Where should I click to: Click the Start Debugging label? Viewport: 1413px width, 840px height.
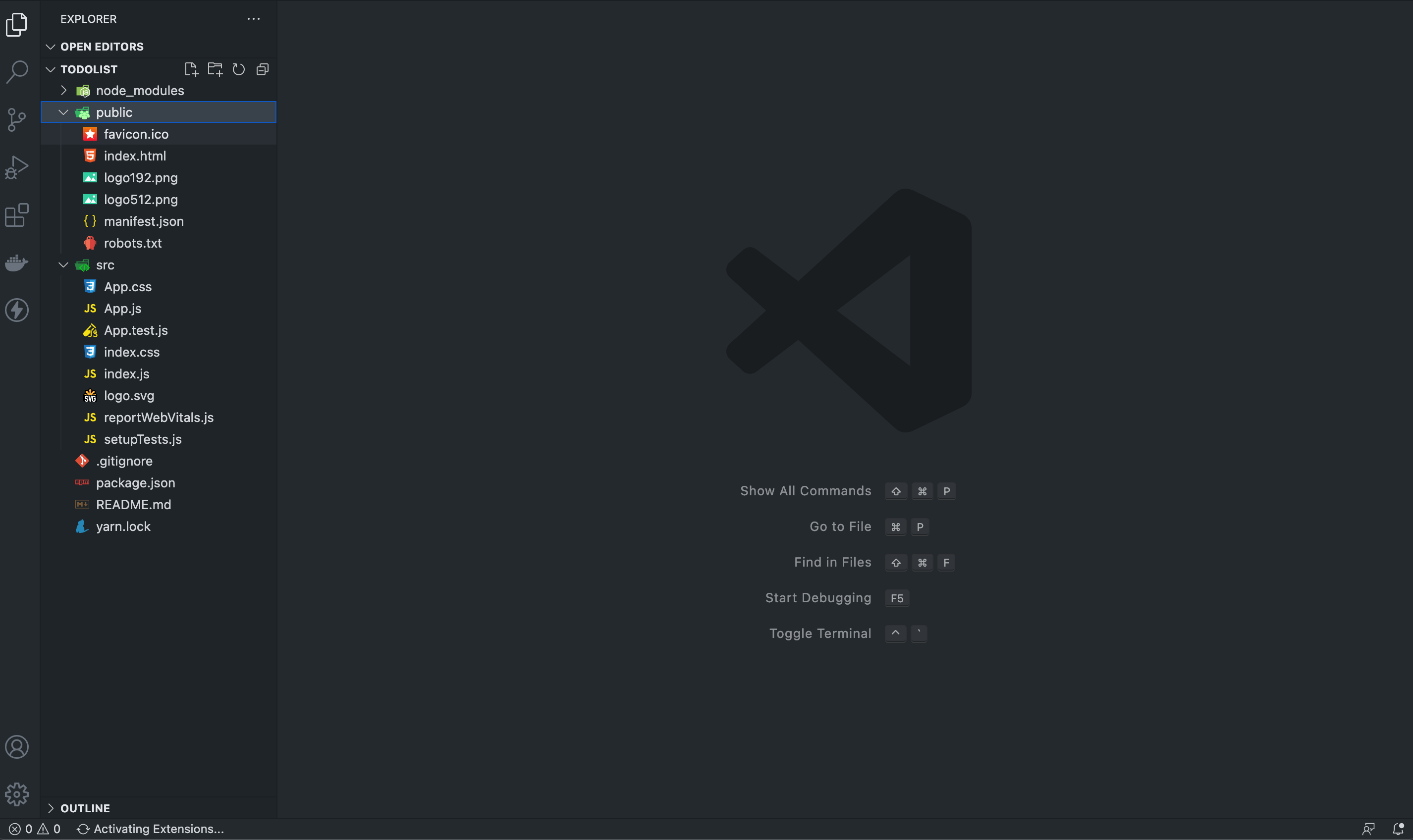point(818,598)
